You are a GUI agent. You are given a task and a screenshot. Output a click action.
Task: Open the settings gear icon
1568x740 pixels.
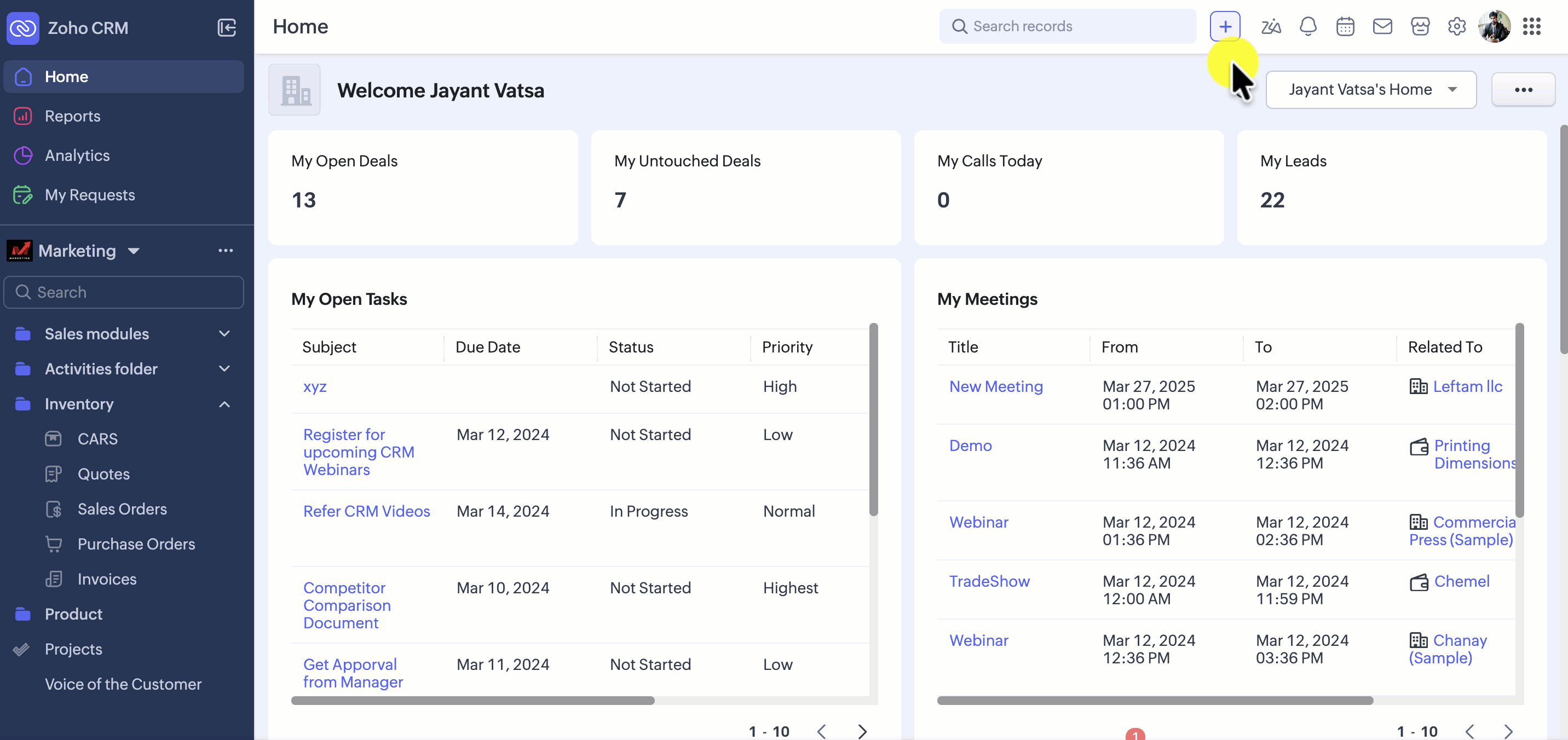[x=1457, y=27]
